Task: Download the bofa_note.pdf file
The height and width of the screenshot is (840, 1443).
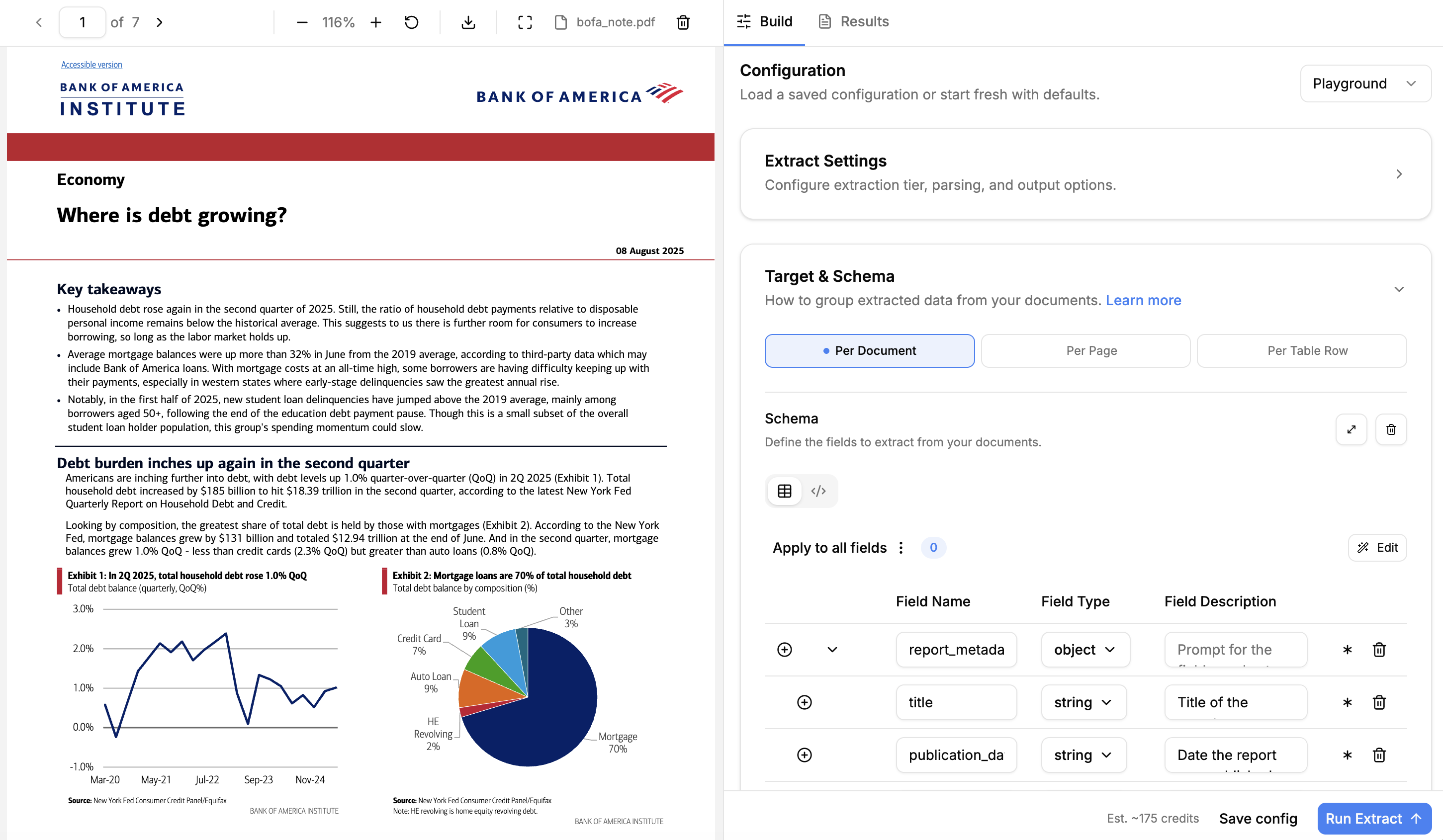Action: 468,22
